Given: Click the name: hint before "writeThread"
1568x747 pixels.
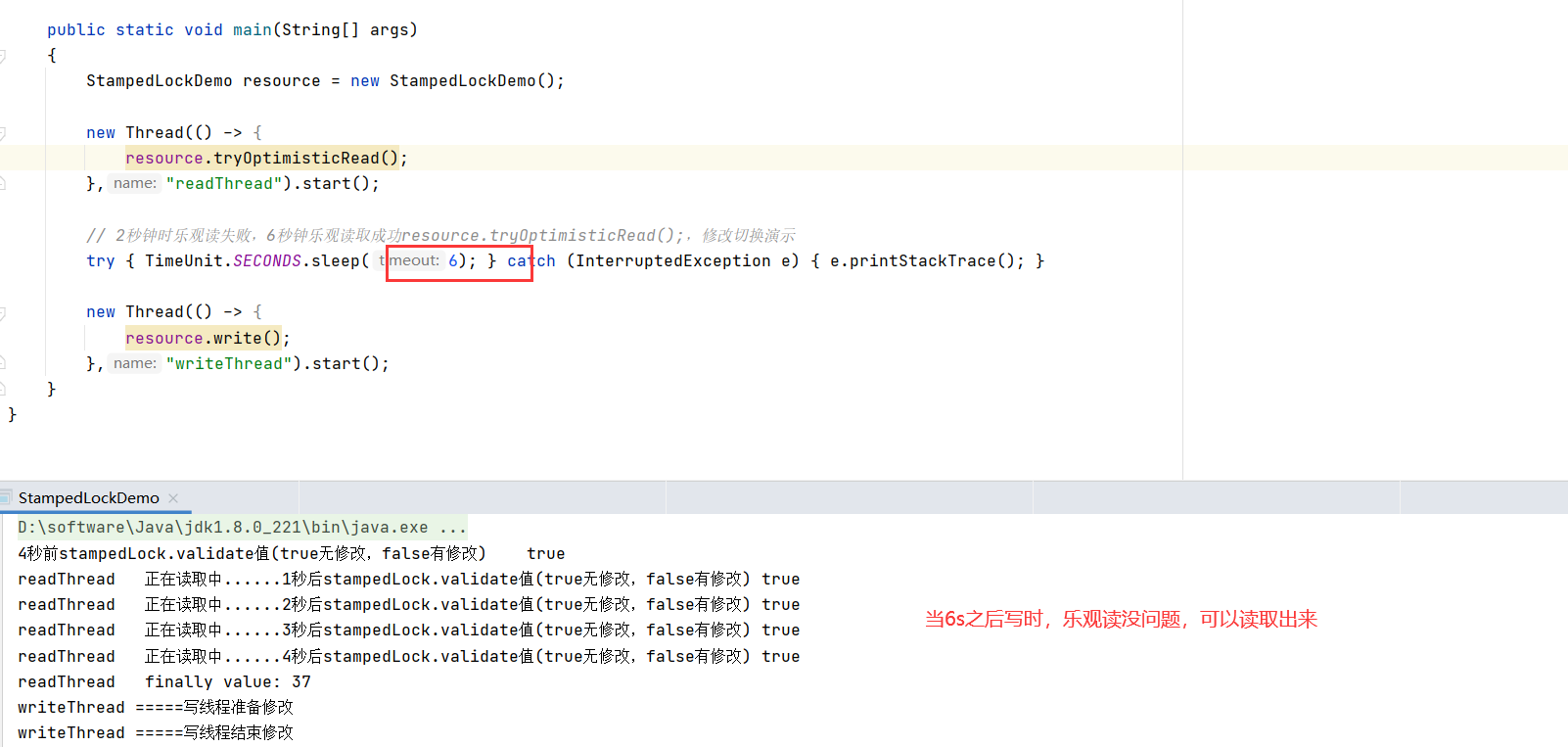Looking at the screenshot, I should [134, 363].
